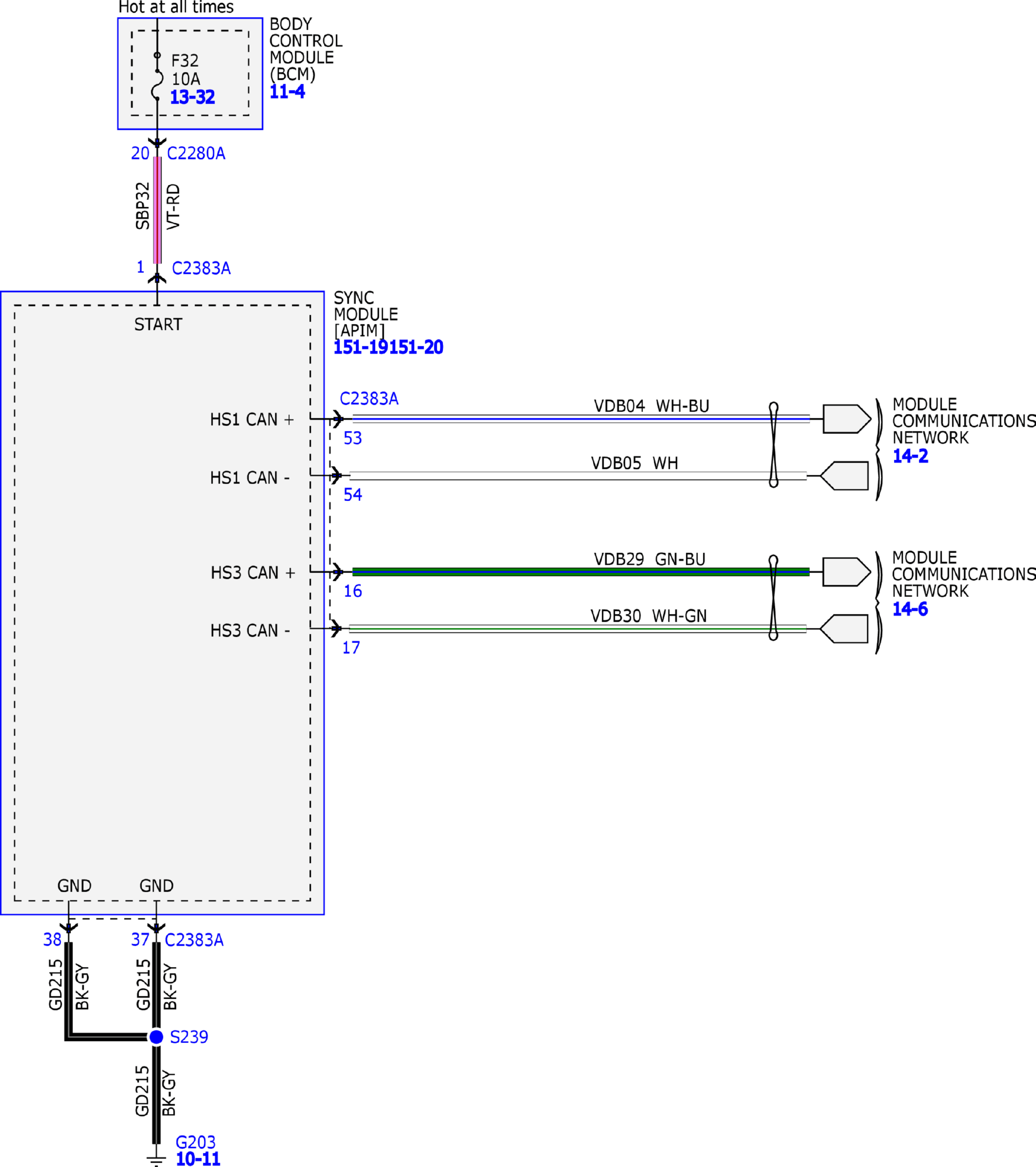Click pin 38 ground connector terminal
The width and height of the screenshot is (1036, 1167).
click(x=69, y=928)
